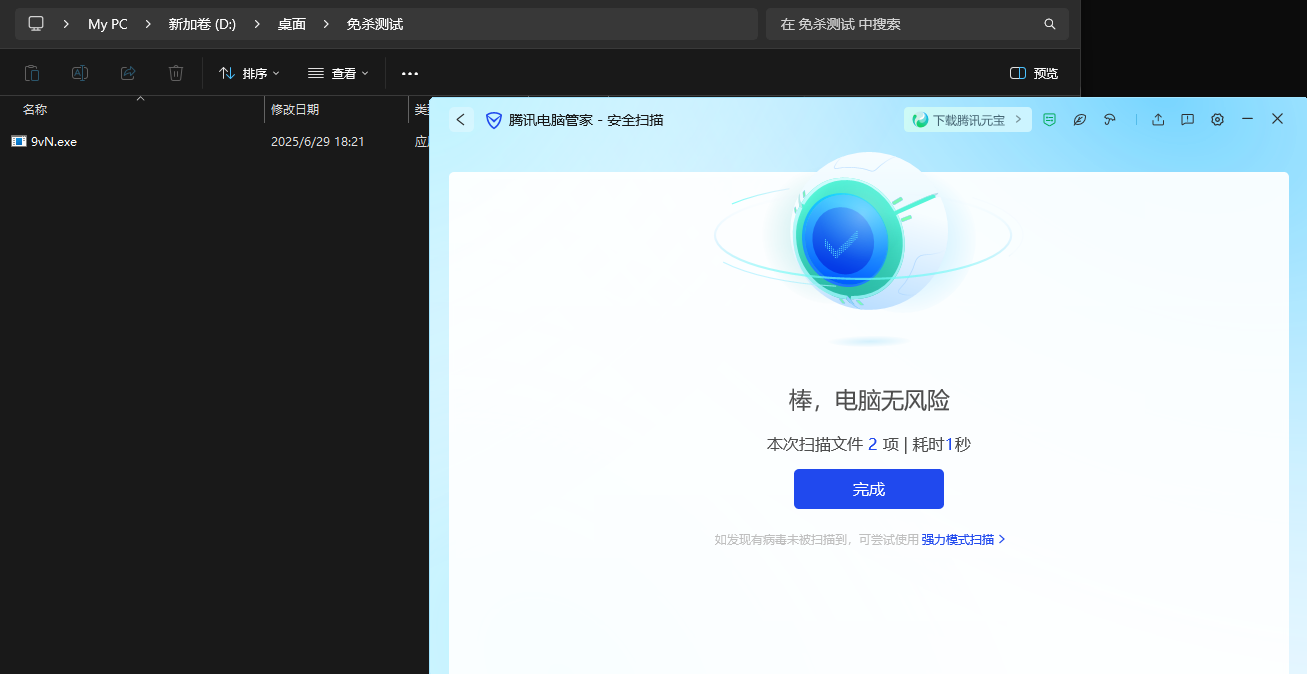The width and height of the screenshot is (1307, 674).
Task: Select the 9vN.exe file
Action: coord(53,142)
